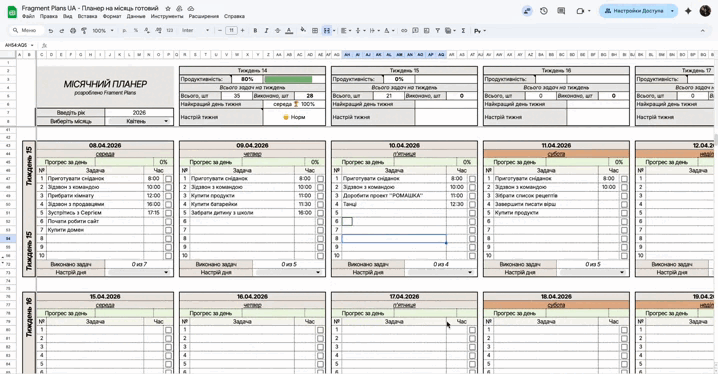Open the merge type dropdown arrow
Screen dimensions: 718x374
pos(334,31)
